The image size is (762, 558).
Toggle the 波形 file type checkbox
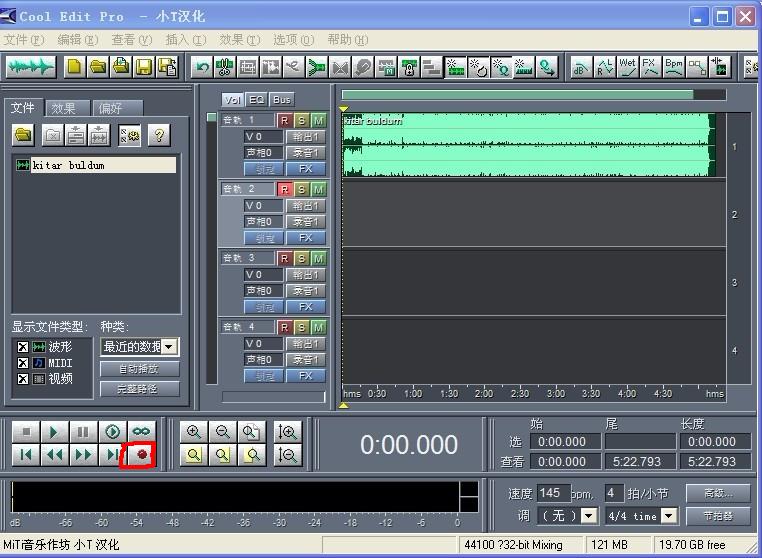22,347
